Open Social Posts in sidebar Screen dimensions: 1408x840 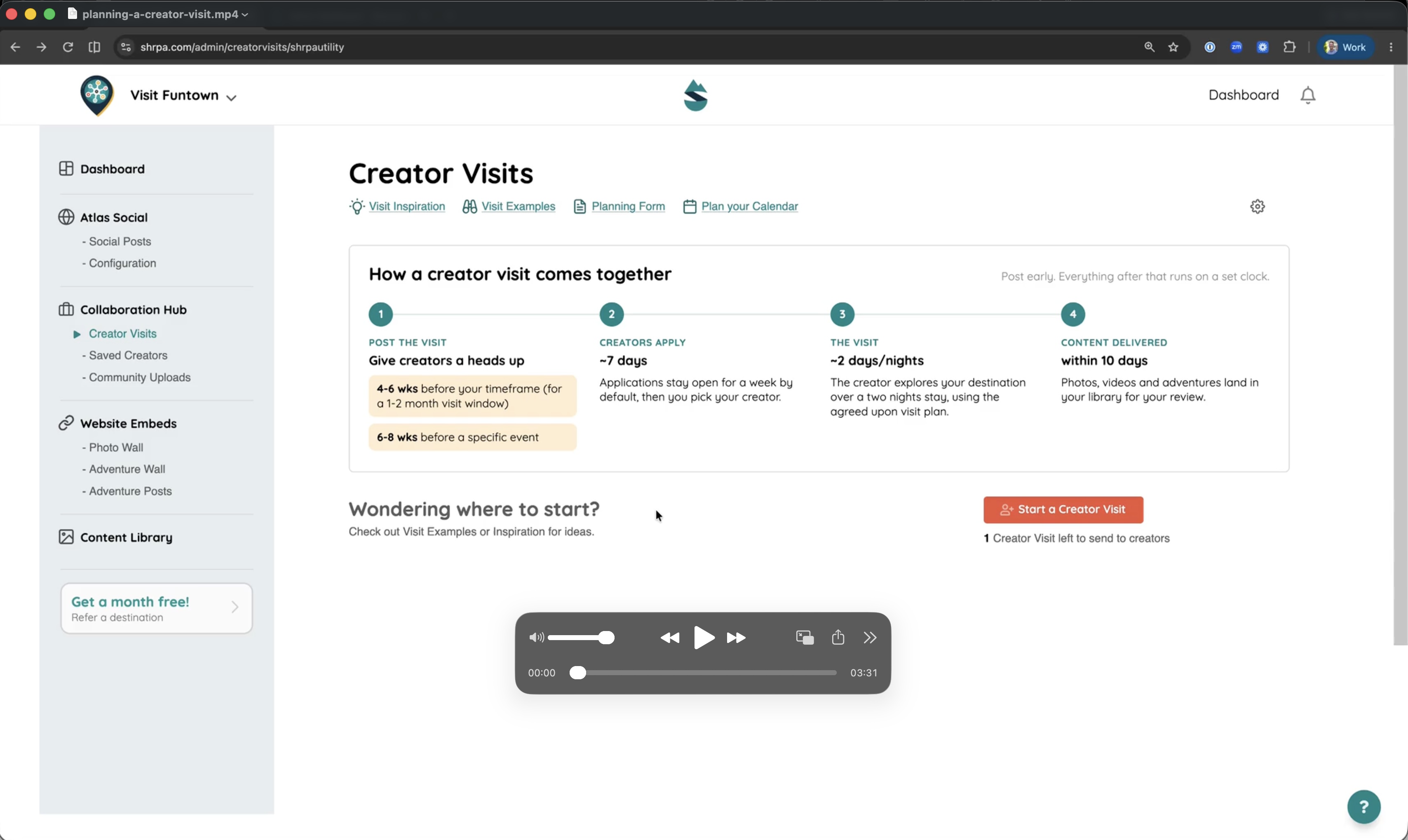(120, 242)
